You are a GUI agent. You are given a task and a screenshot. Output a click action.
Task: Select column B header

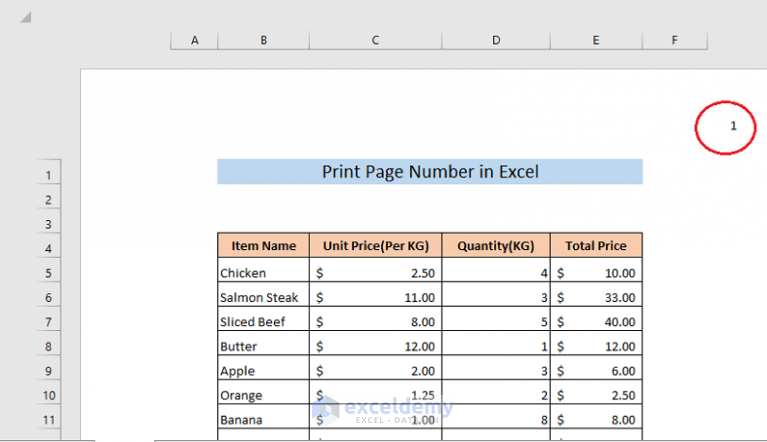coord(264,41)
